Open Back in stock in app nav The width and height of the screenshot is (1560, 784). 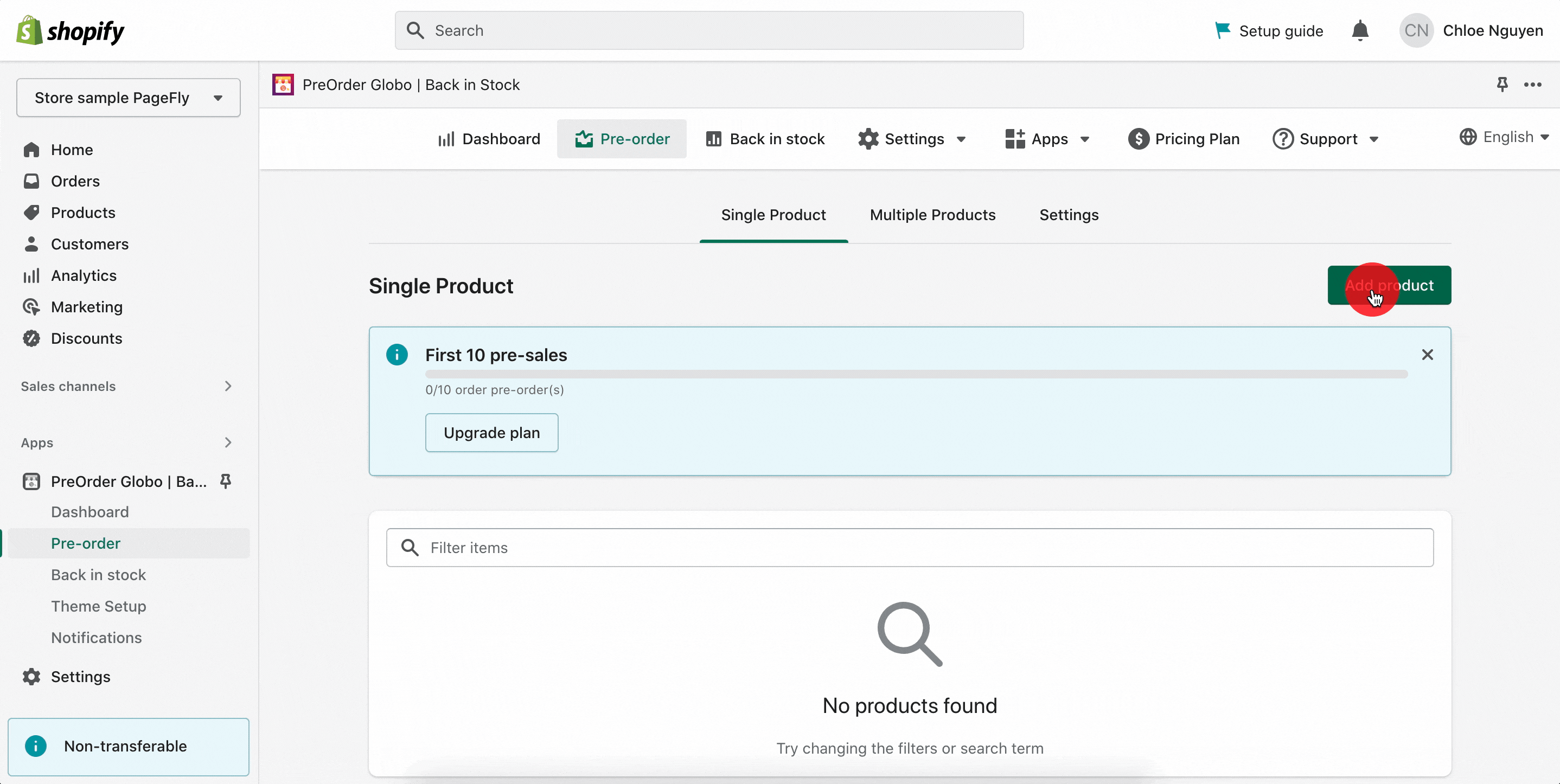click(765, 139)
